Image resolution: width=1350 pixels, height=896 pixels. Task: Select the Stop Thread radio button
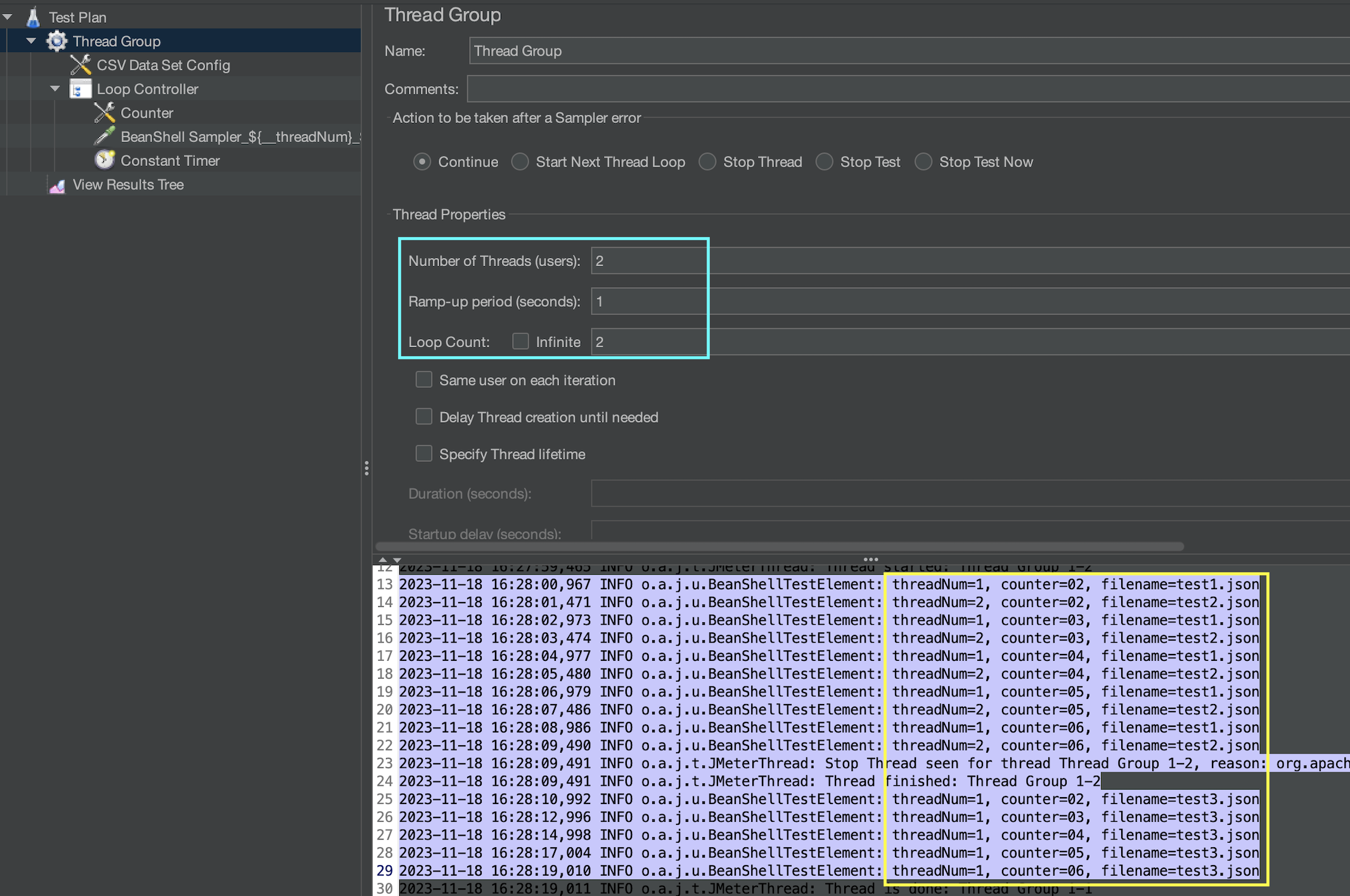(707, 162)
